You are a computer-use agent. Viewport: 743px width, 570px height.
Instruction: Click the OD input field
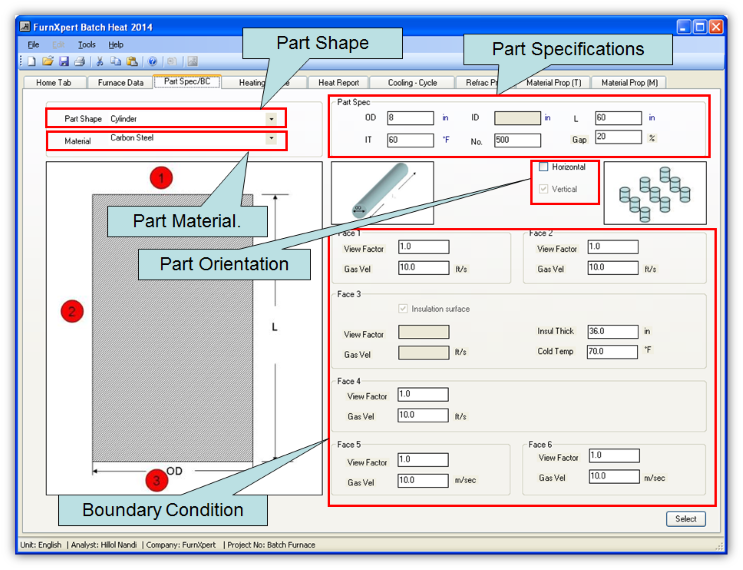410,118
